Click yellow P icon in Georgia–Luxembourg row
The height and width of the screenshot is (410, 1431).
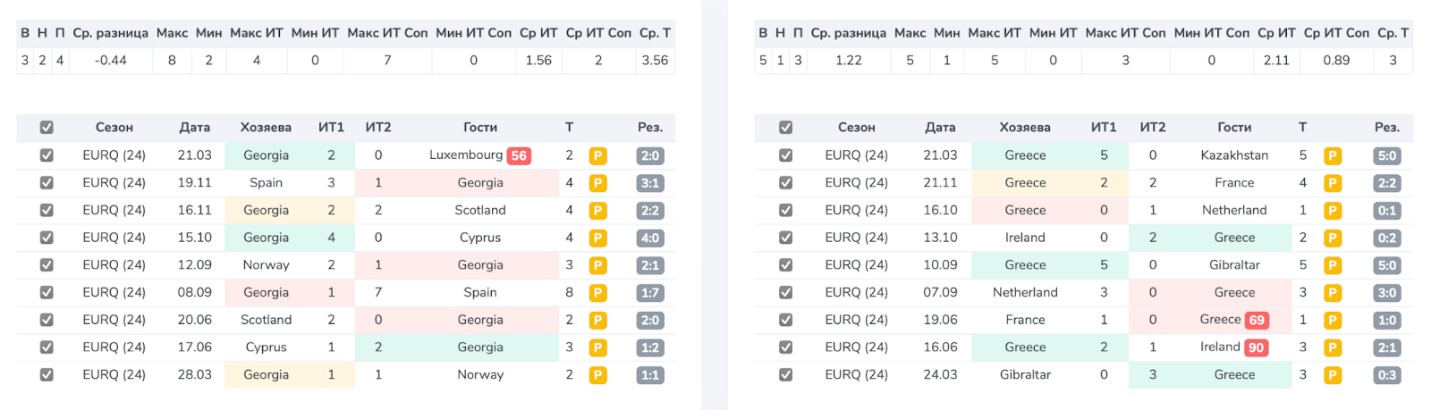pos(598,156)
